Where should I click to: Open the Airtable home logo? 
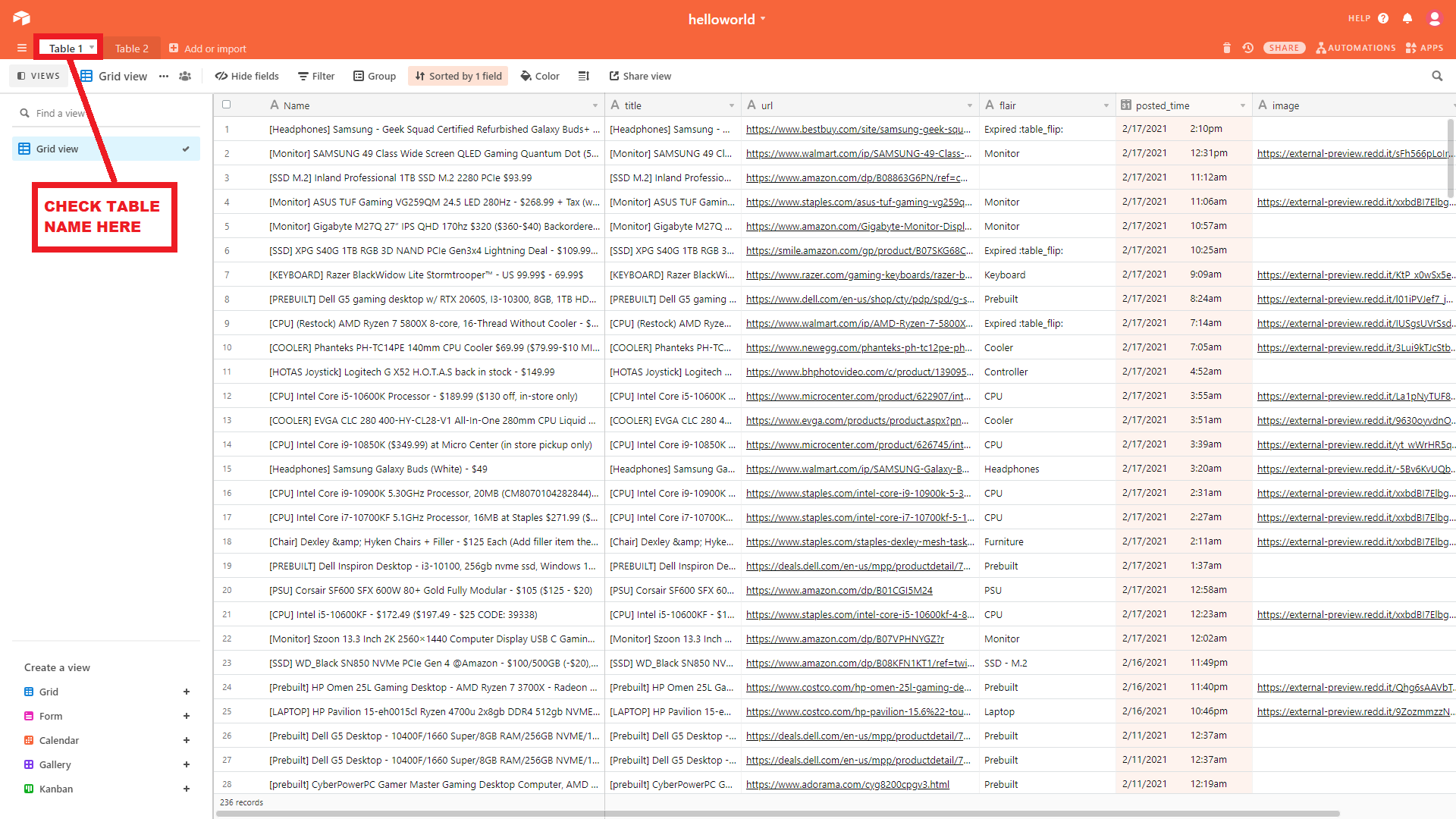(21, 18)
